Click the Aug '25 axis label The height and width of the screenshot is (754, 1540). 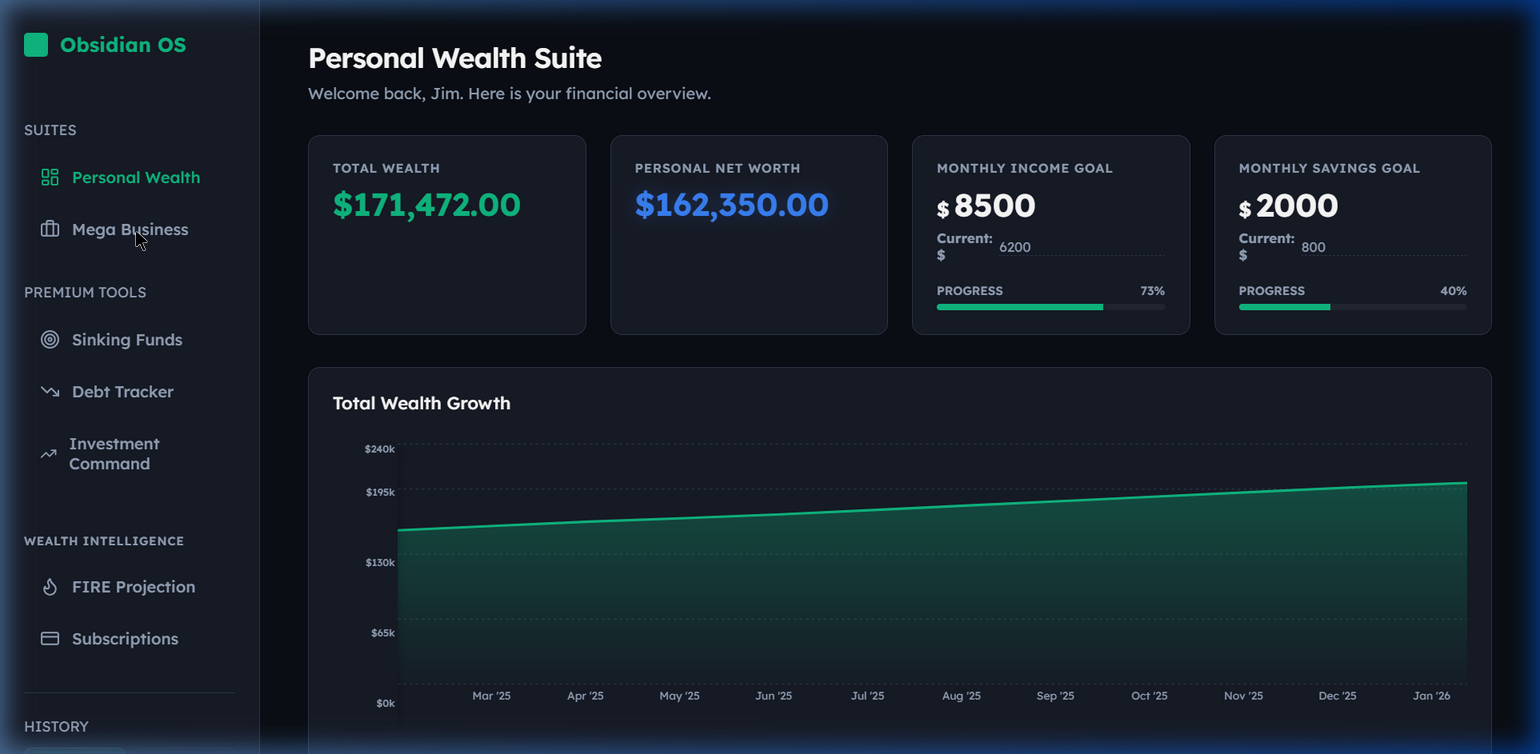(961, 696)
